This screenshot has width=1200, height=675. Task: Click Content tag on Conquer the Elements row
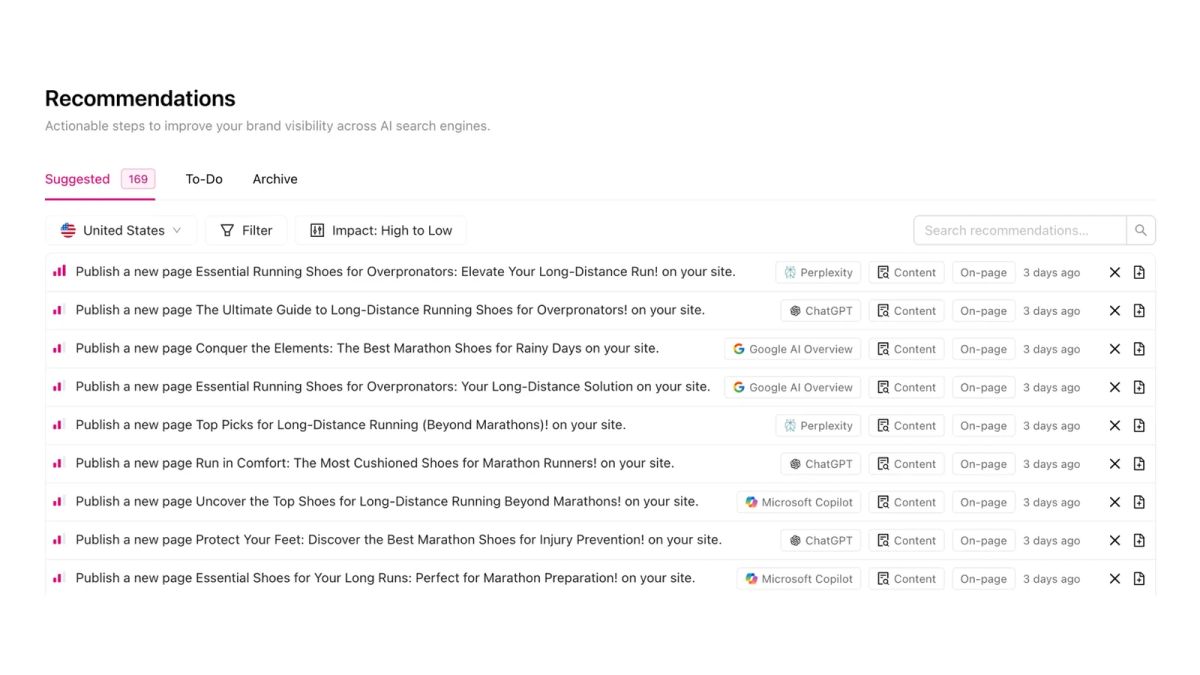click(x=906, y=349)
